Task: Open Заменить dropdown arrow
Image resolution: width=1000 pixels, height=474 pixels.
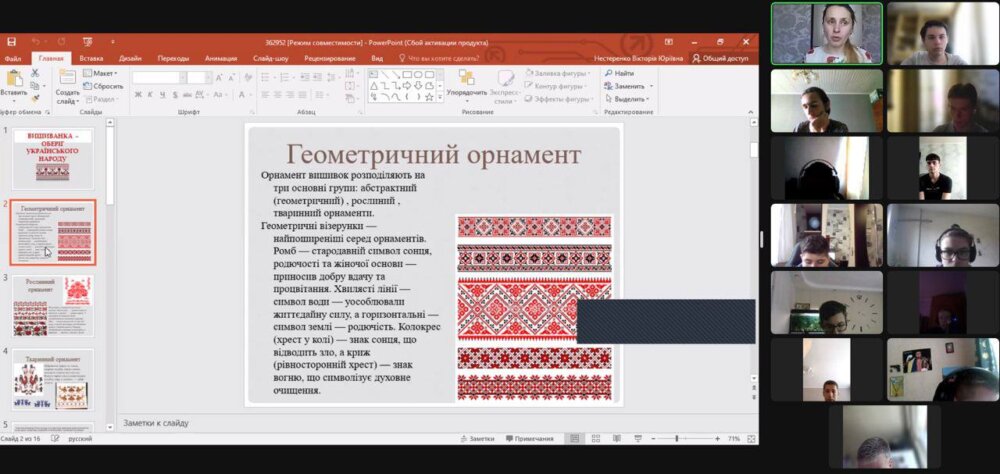Action: (649, 86)
